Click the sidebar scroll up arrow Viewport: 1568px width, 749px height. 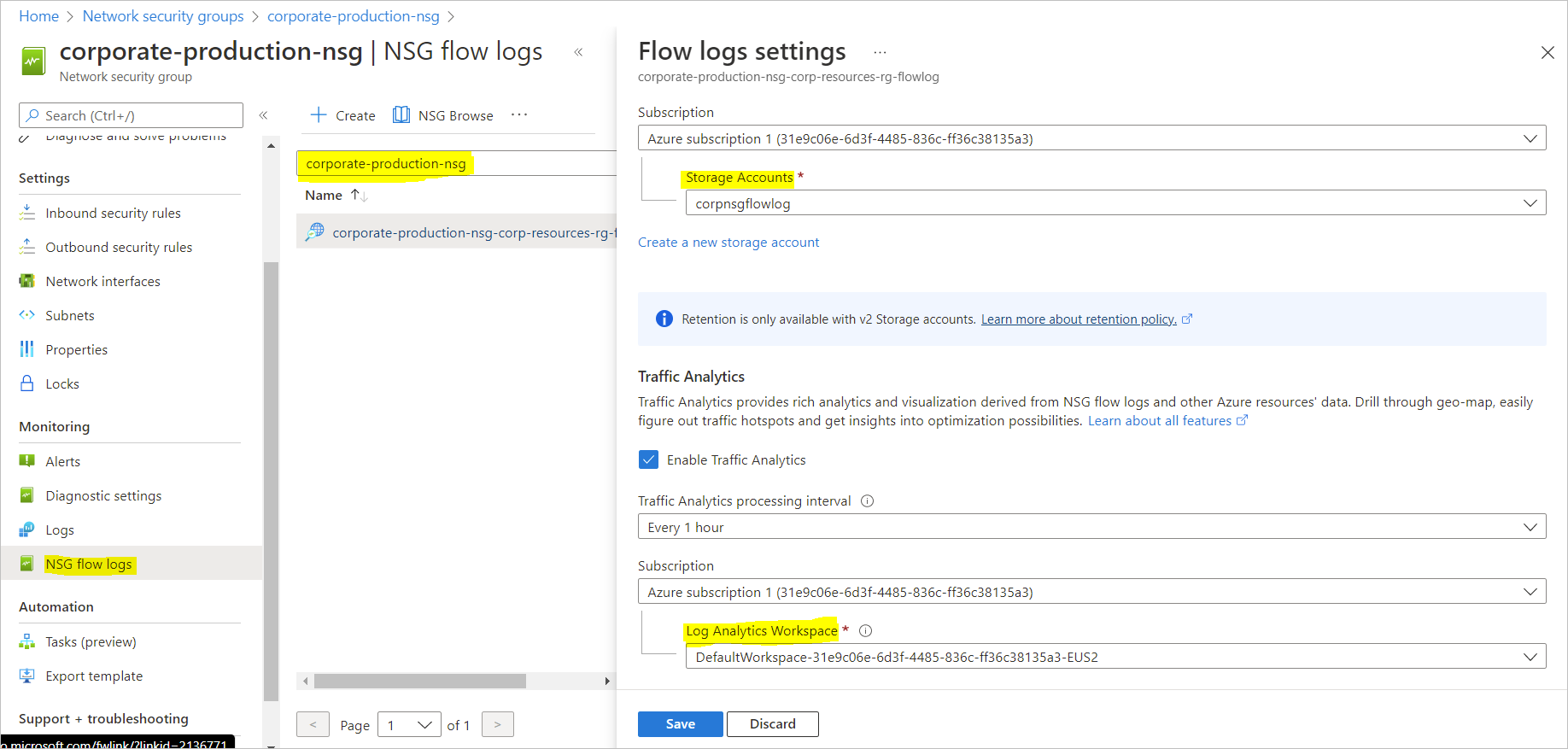pyautogui.click(x=271, y=146)
